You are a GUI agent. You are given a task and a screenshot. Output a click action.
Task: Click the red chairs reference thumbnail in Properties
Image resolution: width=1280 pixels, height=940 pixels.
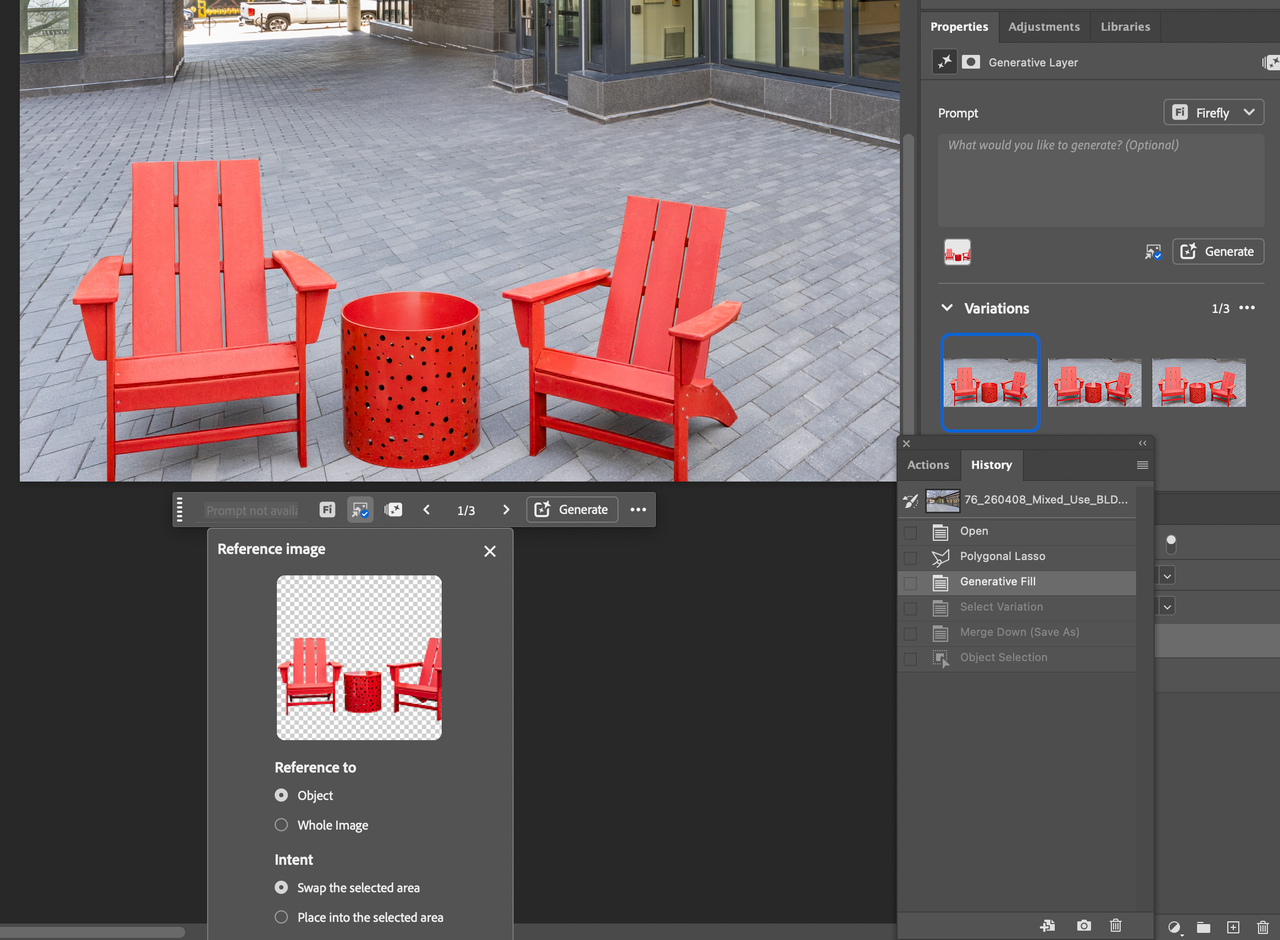coord(957,252)
